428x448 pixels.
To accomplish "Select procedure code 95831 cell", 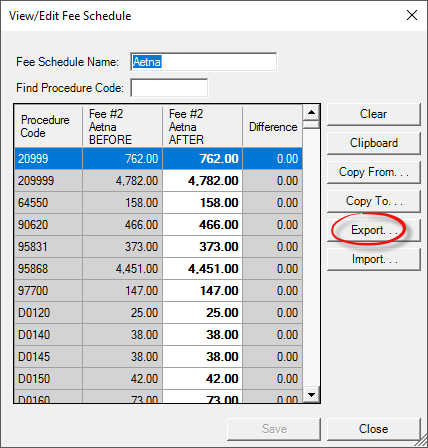I will pyautogui.click(x=49, y=247).
